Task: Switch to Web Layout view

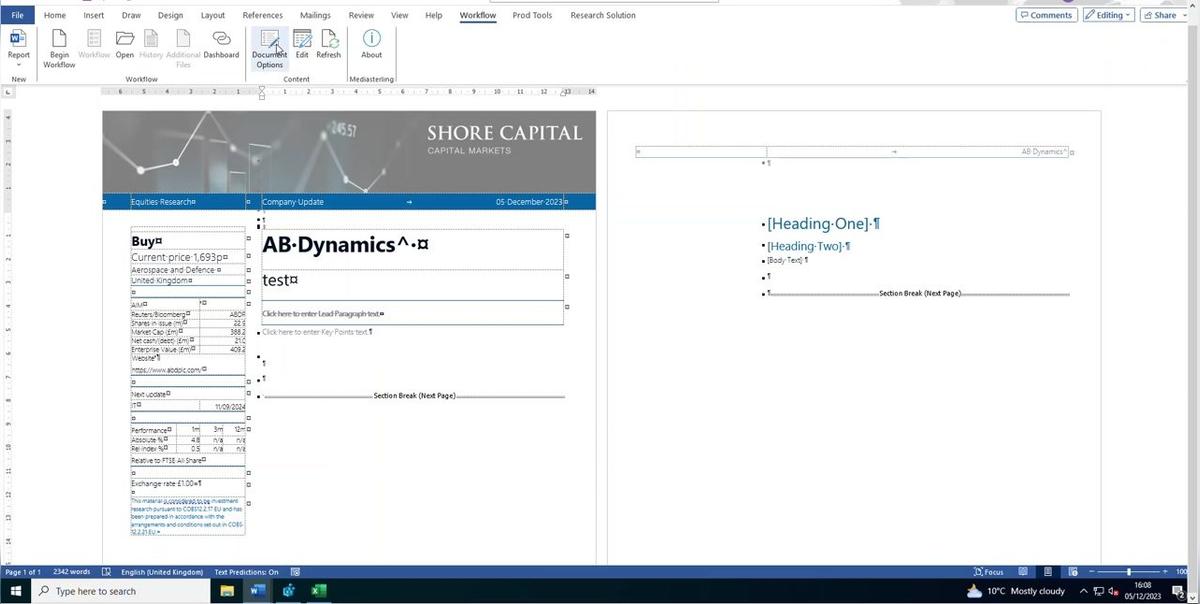Action: coord(1072,572)
